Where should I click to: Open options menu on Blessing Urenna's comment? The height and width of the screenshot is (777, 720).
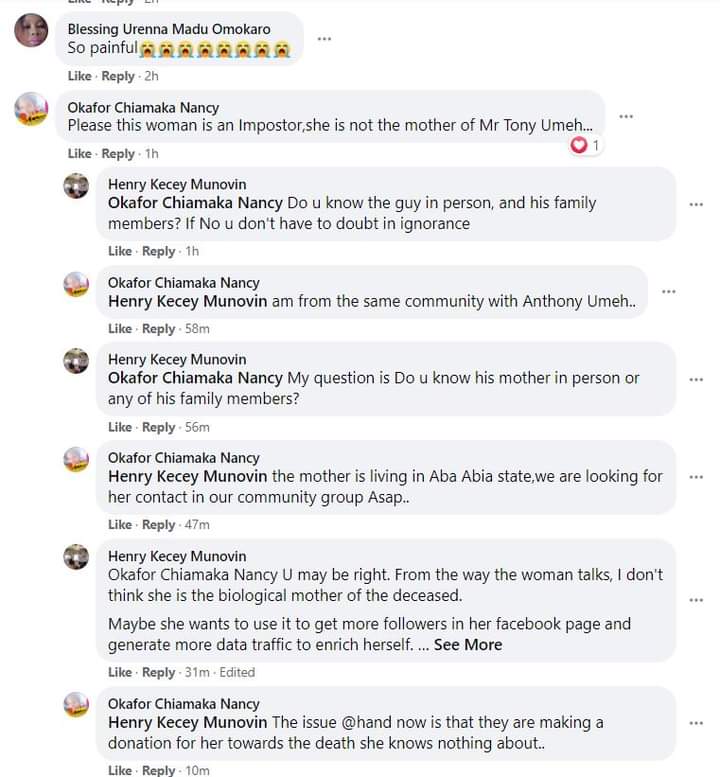point(324,39)
